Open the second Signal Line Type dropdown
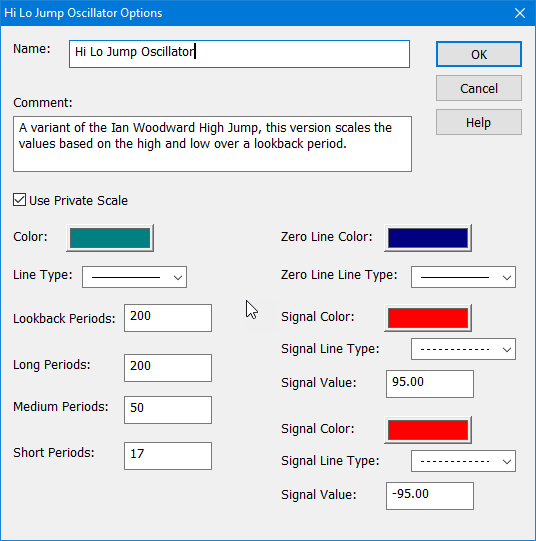Screen dimensions: 536x541 (x=463, y=461)
